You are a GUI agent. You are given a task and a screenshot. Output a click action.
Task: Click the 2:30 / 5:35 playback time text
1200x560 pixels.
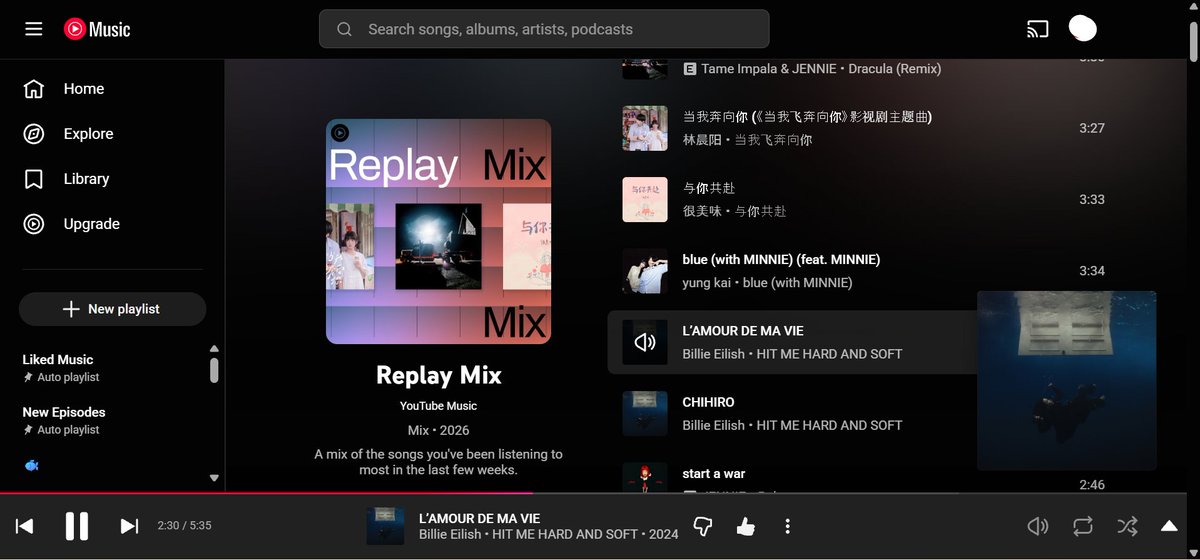pos(184,526)
